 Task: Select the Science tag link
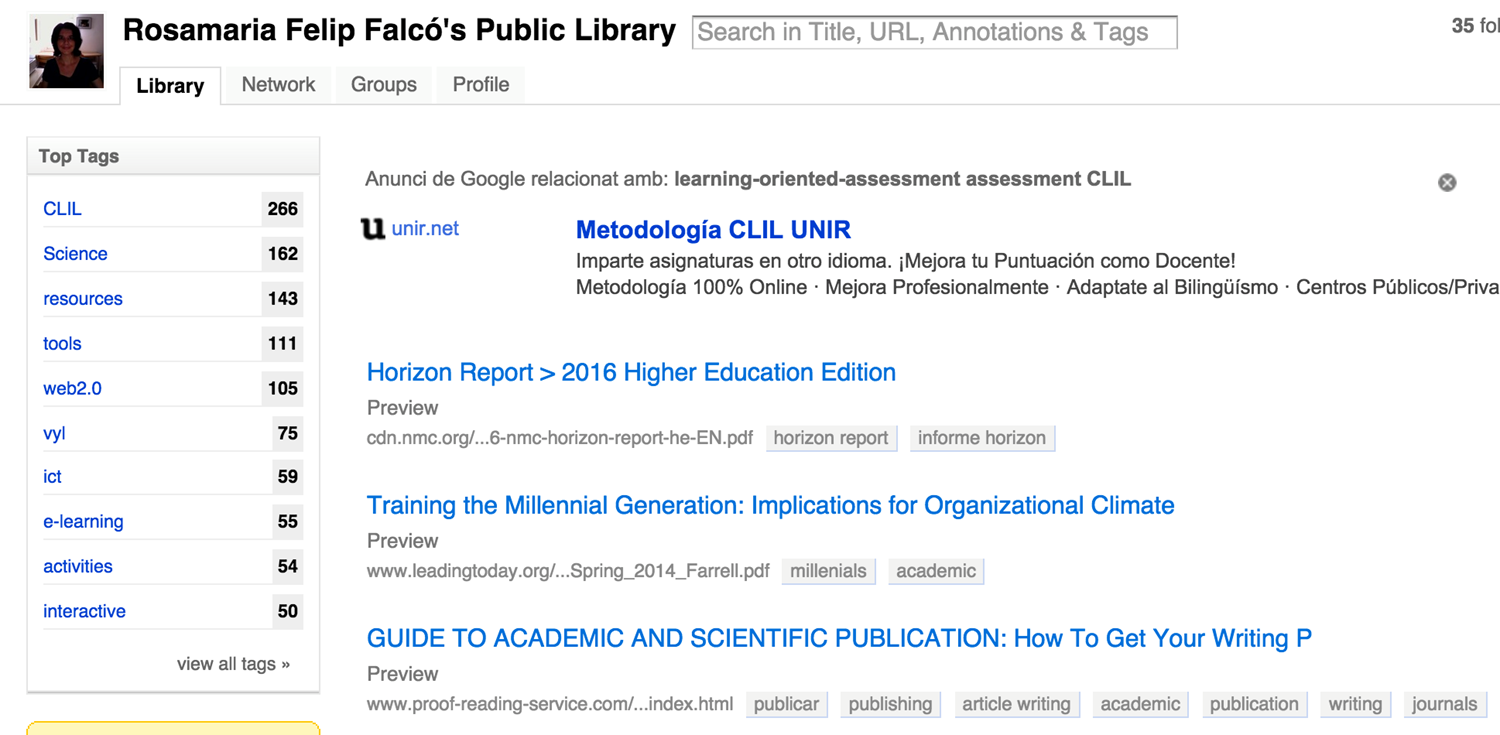point(75,254)
